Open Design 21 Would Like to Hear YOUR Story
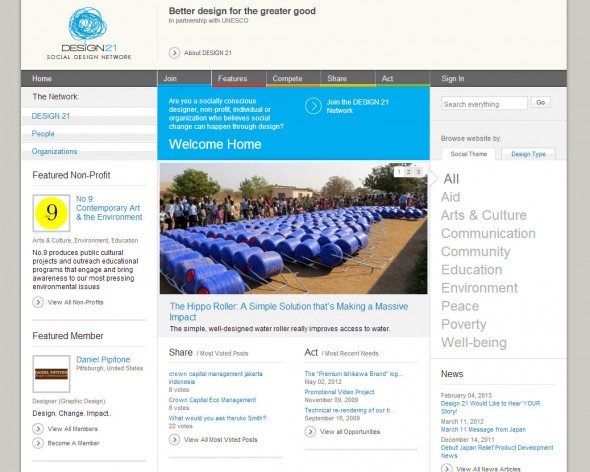The image size is (590, 472). 491,407
